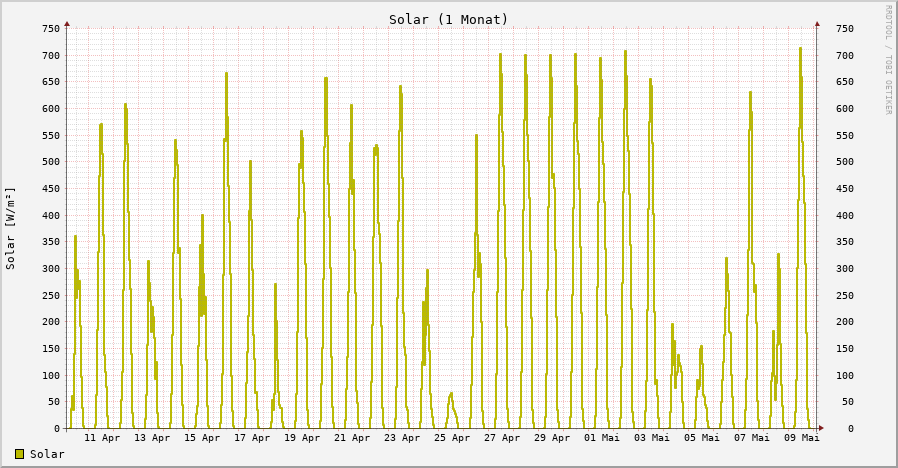Image resolution: width=898 pixels, height=468 pixels.
Task: Click the left y-axis value '250'
Action: 51,296
